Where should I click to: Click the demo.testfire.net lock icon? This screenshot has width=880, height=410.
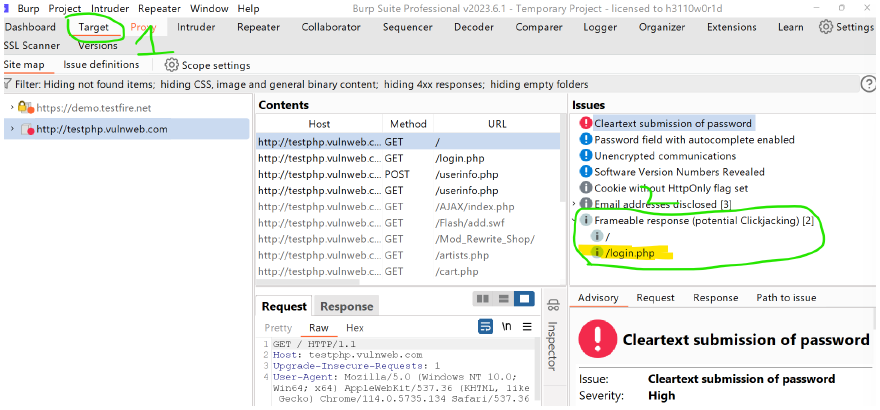(25, 107)
